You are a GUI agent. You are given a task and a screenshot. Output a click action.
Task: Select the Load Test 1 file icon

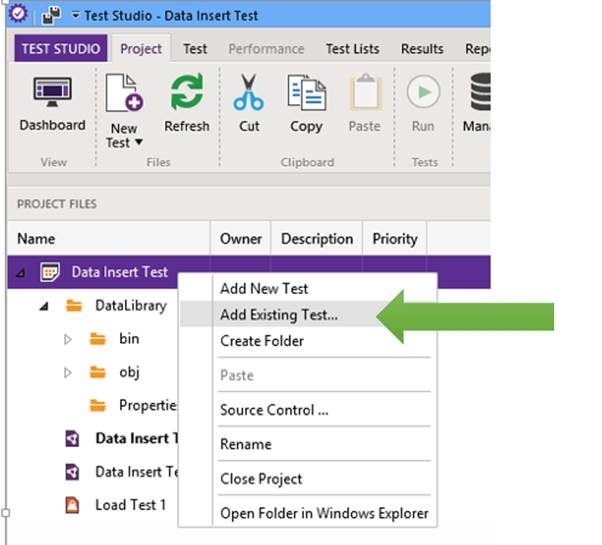(72, 505)
